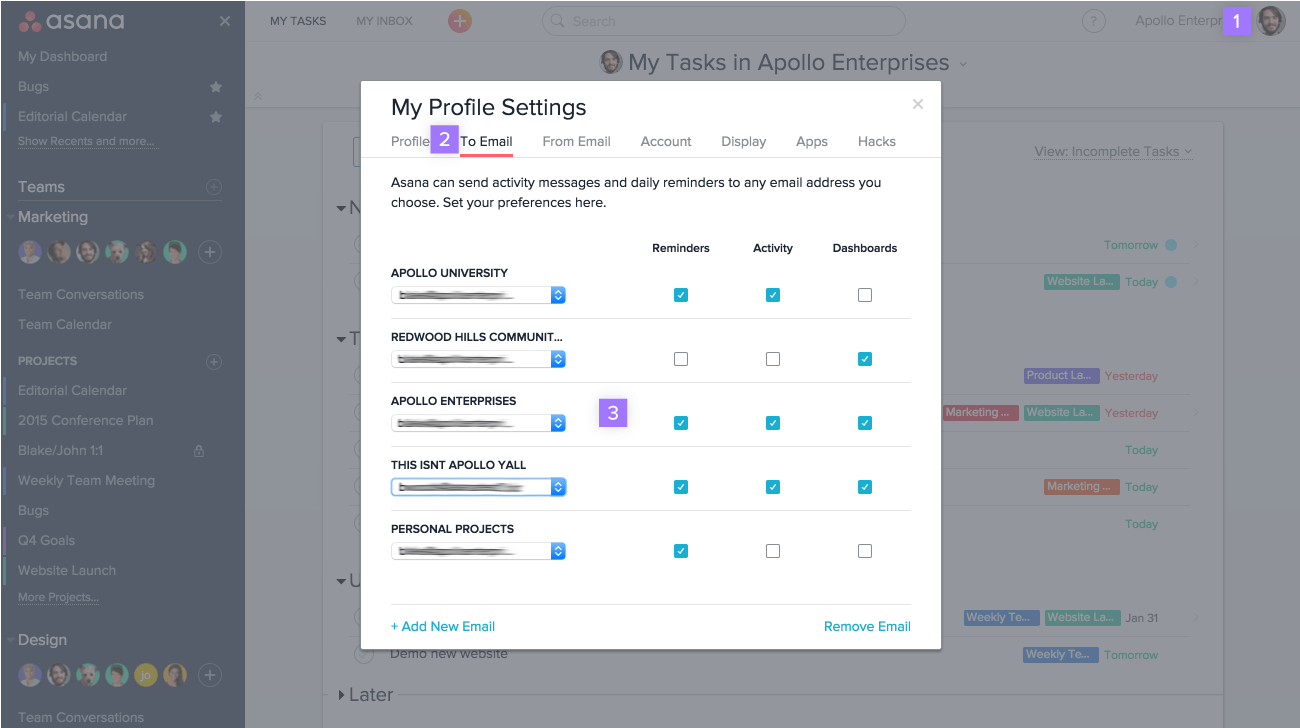The width and height of the screenshot is (1300, 728).
Task: Open MY INBOX in the top bar
Action: [x=384, y=21]
